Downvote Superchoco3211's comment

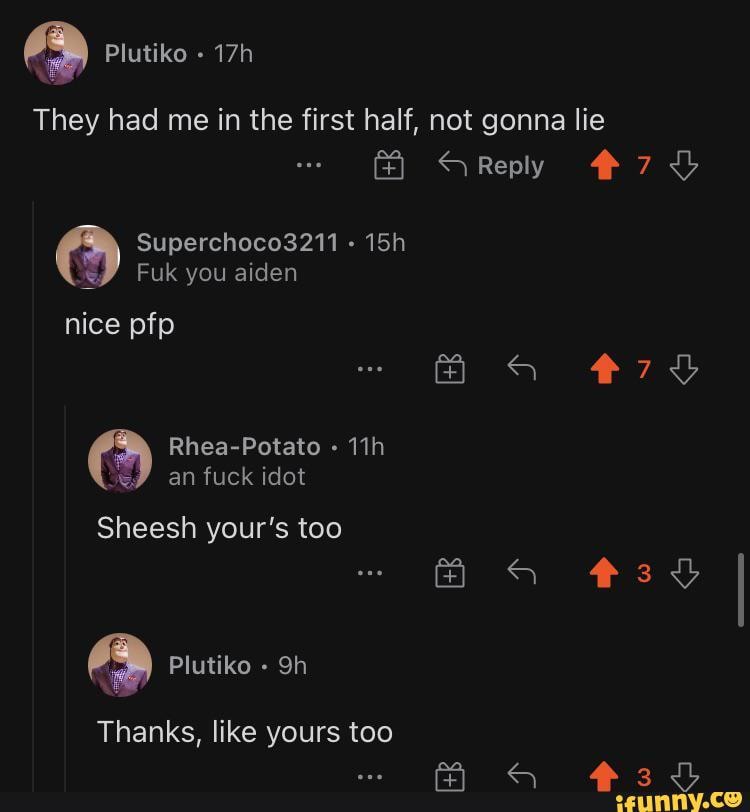[684, 368]
